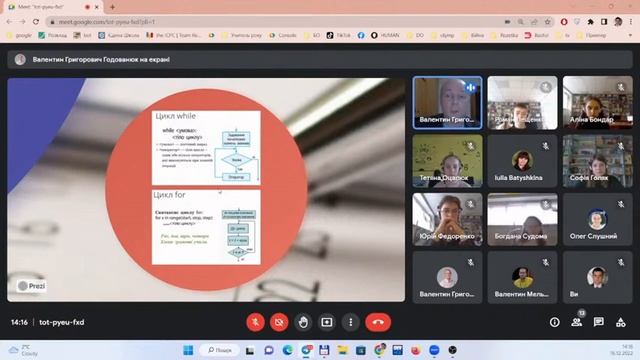This screenshot has height=360, width=640.
Task: Select Валентин Мель... participant tile
Action: pyautogui.click(x=522, y=278)
